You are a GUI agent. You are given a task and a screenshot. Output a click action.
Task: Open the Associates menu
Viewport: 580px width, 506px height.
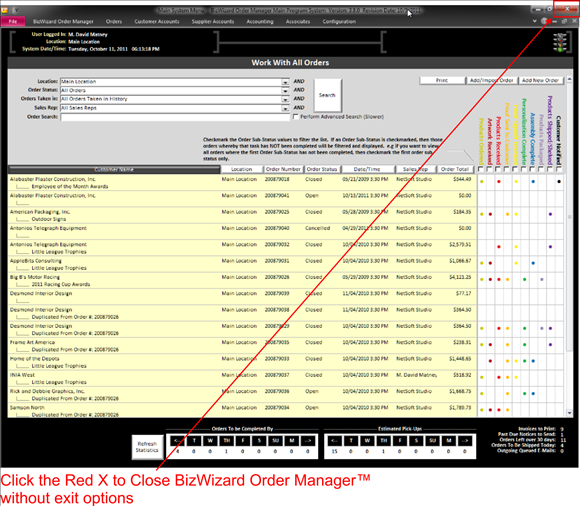298,21
